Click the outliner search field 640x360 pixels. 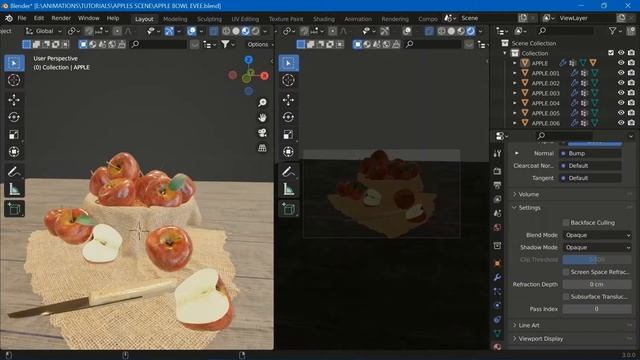pyautogui.click(x=565, y=31)
